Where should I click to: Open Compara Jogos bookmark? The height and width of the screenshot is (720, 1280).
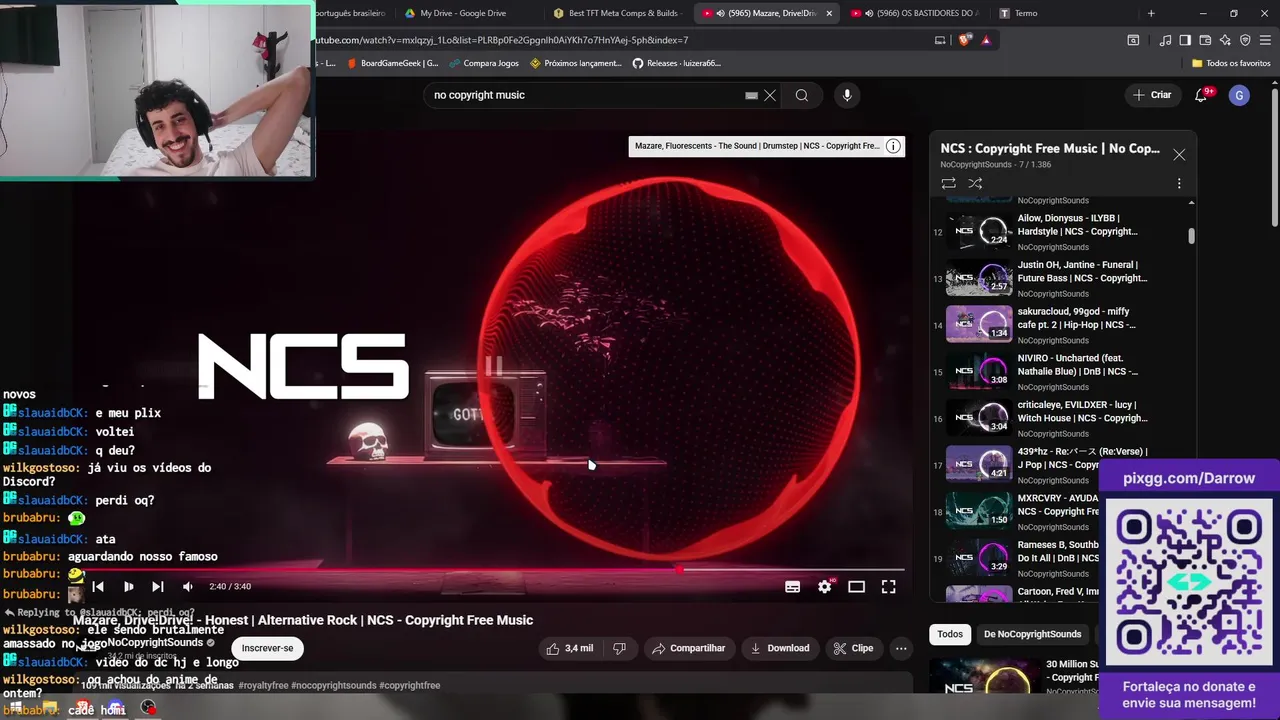point(484,63)
